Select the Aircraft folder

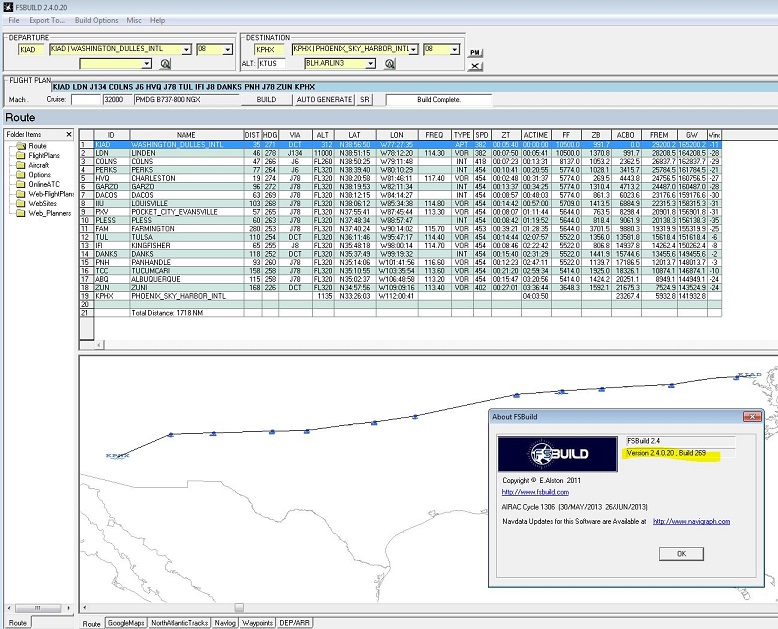[39, 165]
